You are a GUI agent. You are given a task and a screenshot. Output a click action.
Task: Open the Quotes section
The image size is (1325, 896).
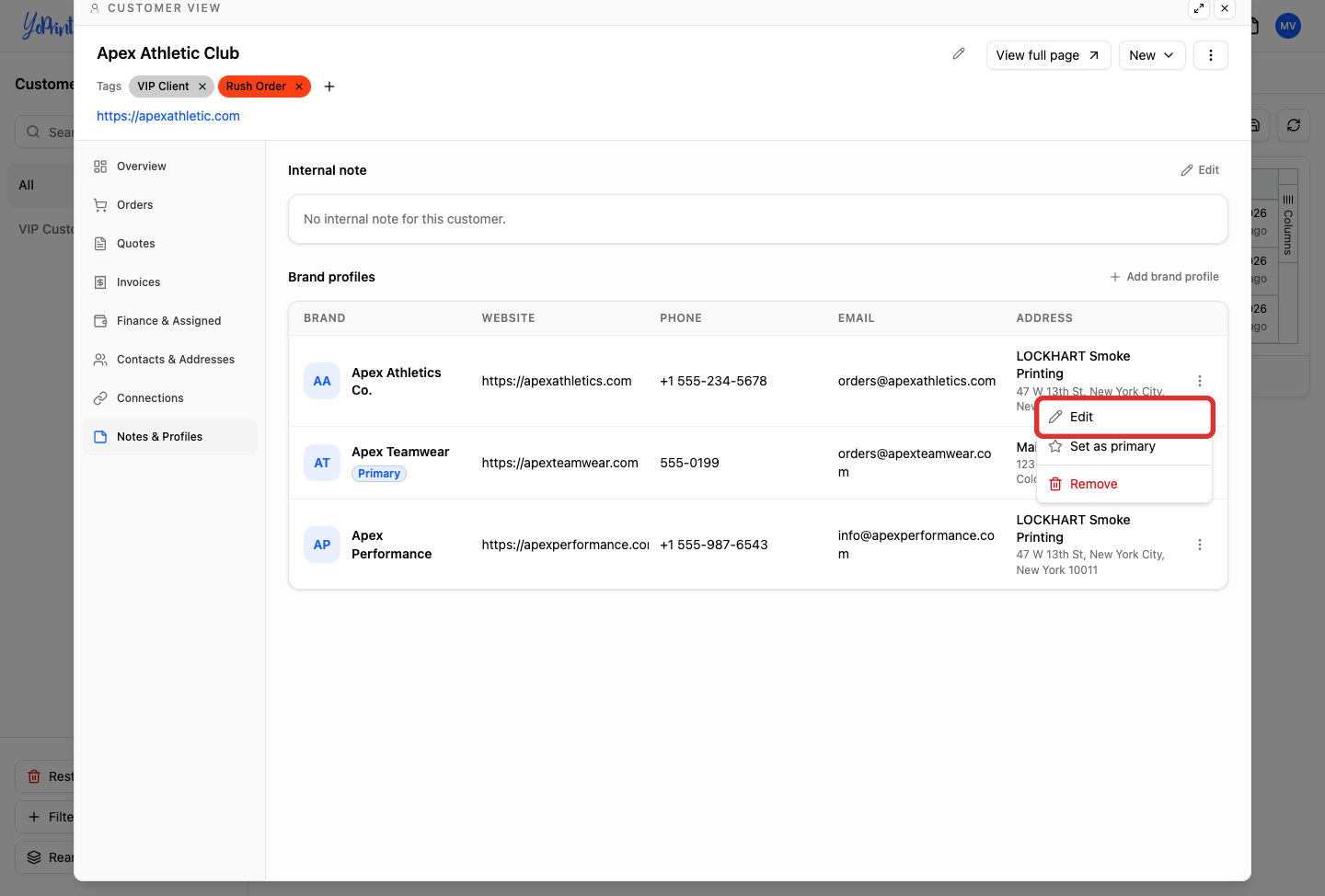coord(170,244)
